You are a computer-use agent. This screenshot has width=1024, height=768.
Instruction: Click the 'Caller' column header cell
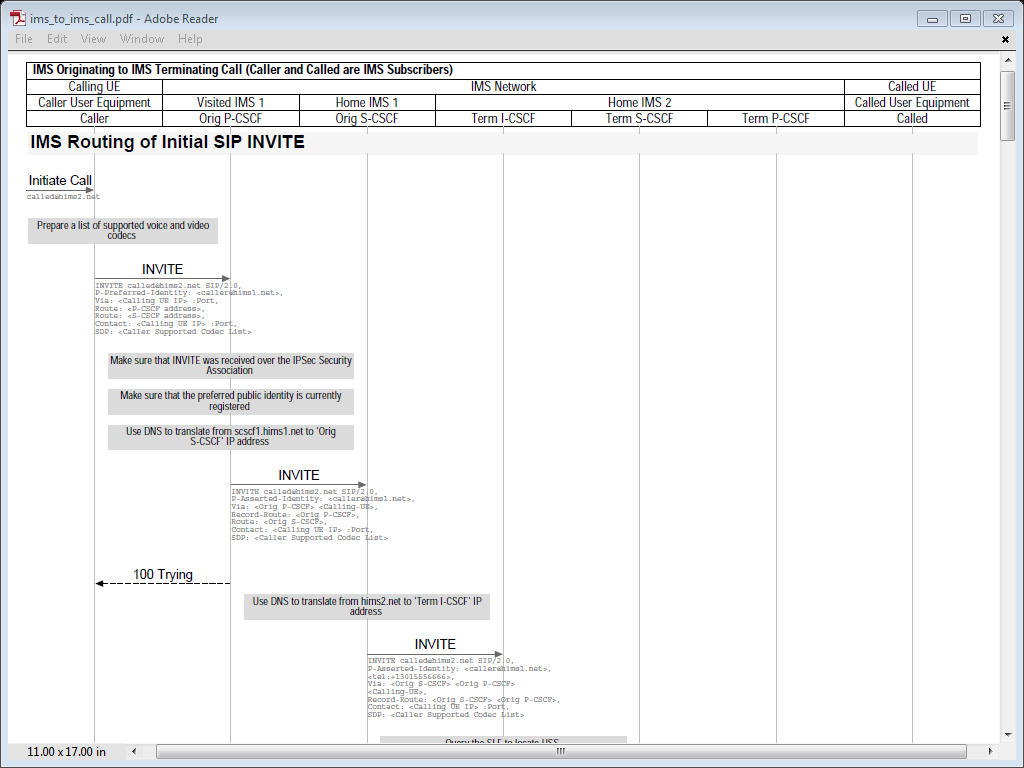(x=94, y=119)
